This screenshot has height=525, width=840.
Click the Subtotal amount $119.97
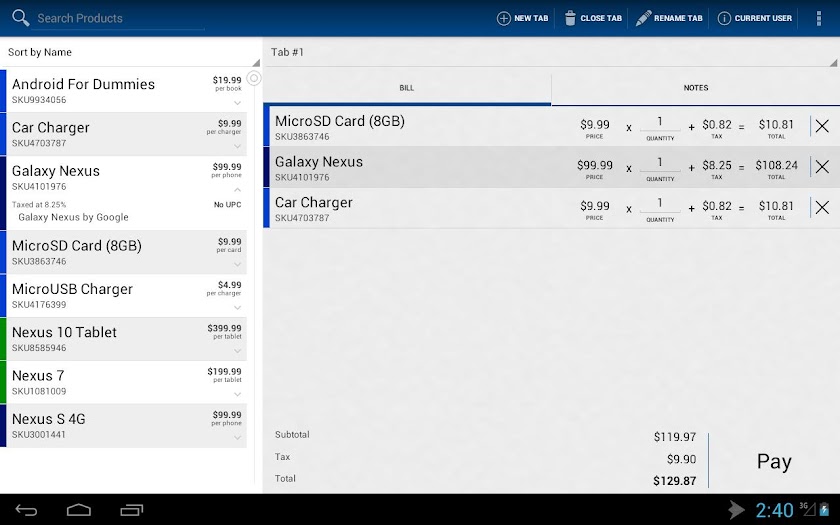pyautogui.click(x=674, y=437)
